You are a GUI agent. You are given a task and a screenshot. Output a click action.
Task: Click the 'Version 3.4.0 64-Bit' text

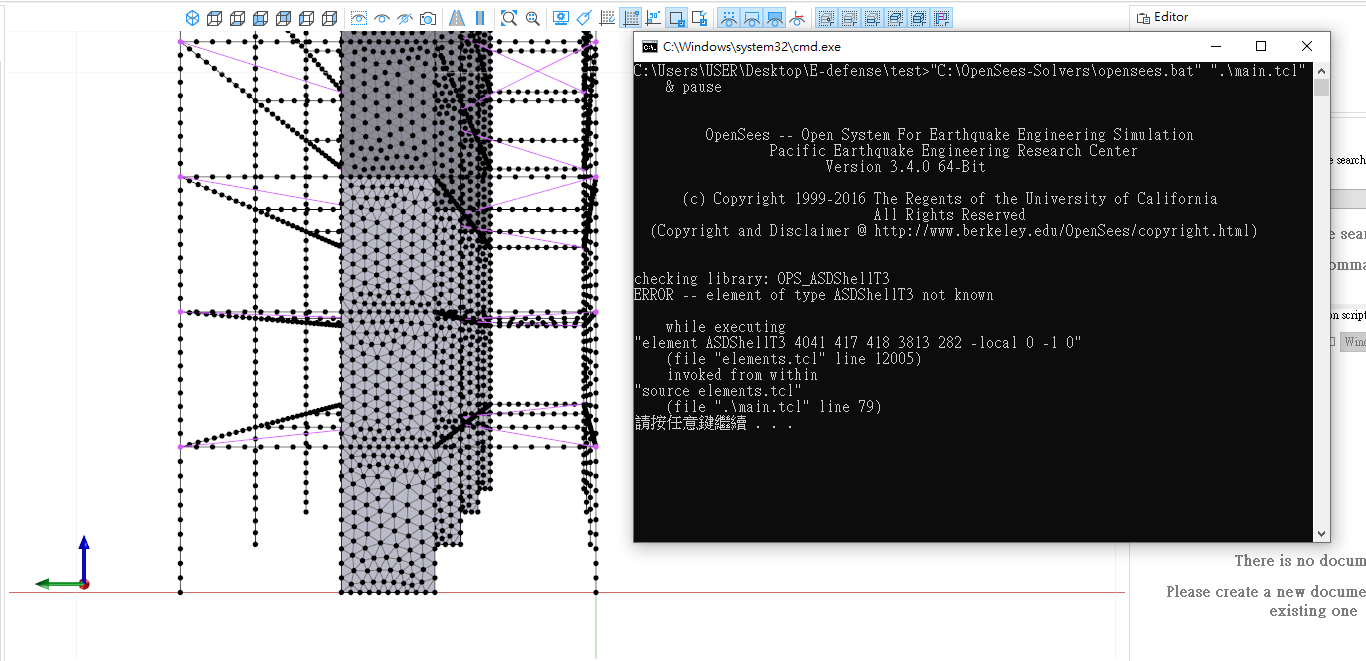[906, 167]
